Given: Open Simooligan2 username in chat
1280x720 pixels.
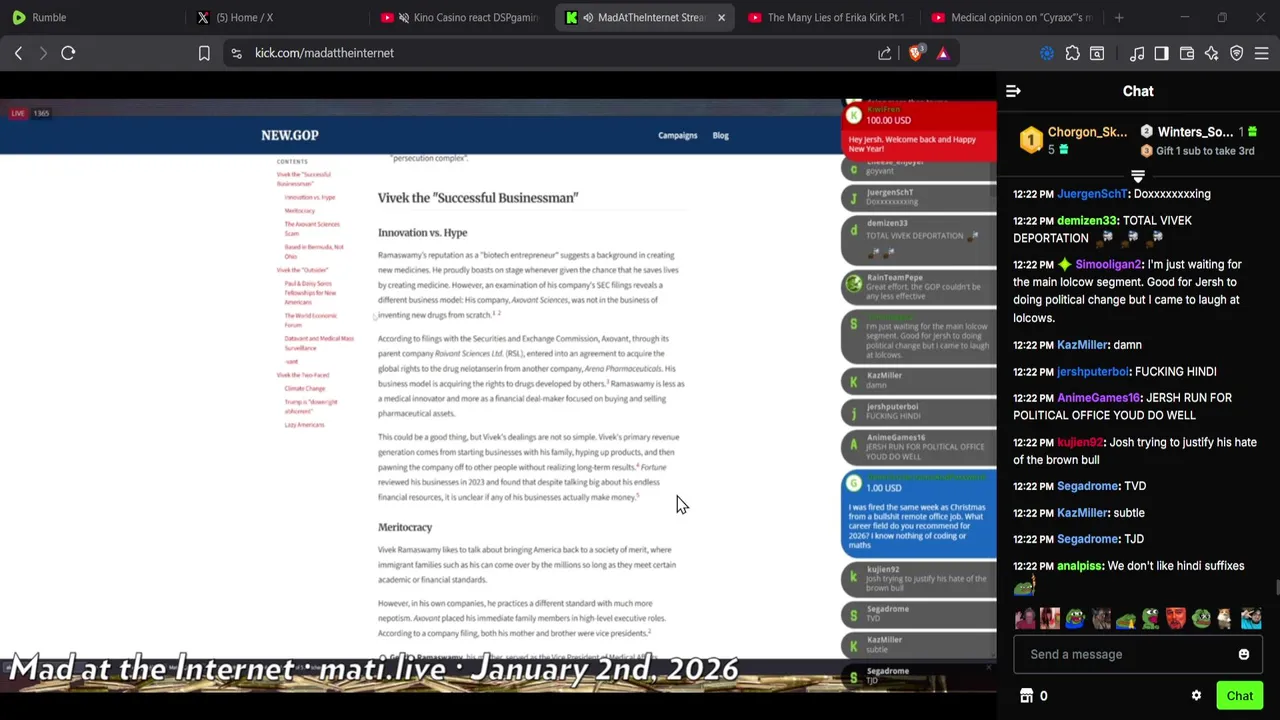Looking at the screenshot, I should pyautogui.click(x=1108, y=265).
